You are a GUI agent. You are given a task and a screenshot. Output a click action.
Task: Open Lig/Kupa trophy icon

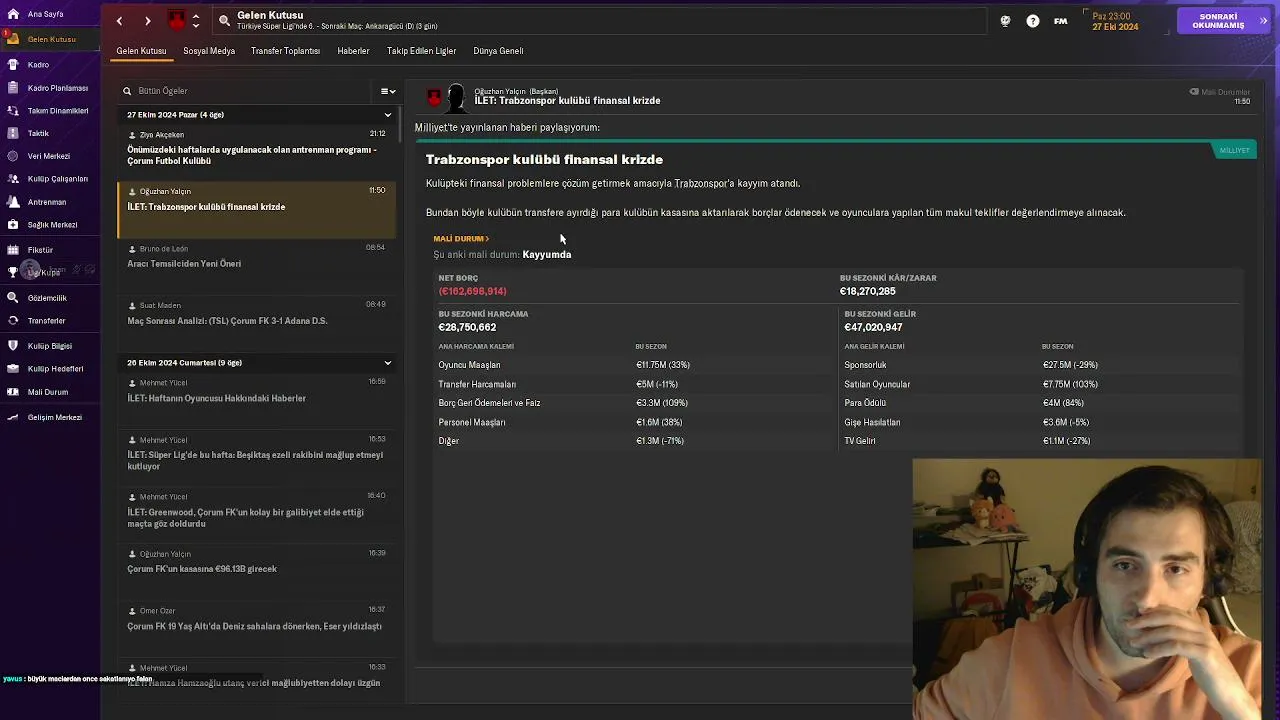13,272
